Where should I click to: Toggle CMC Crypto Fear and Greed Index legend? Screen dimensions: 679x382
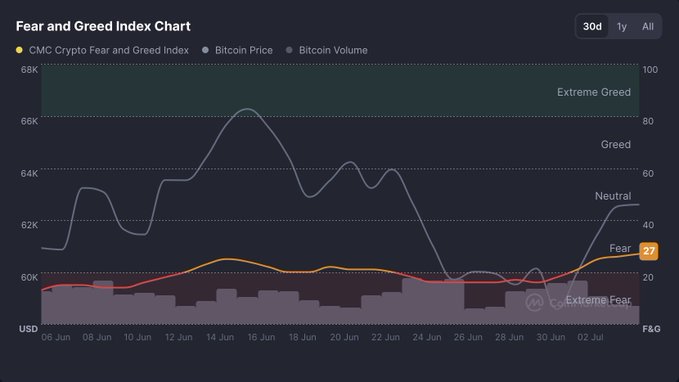102,50
